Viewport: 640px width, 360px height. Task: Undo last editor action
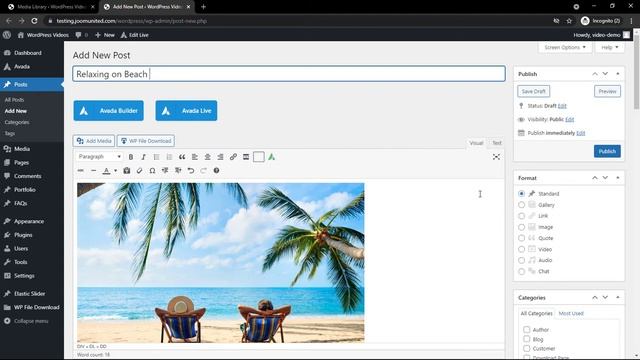coord(191,171)
